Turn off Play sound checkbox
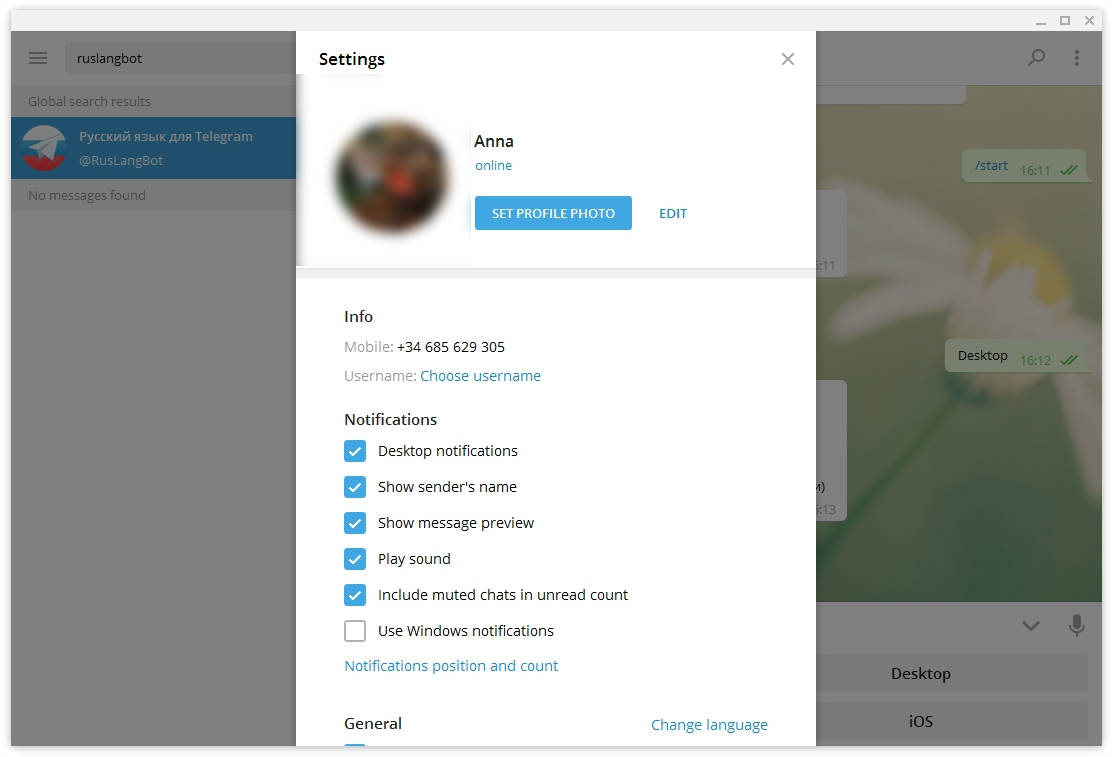Viewport: 1114px width, 757px height. 355,559
